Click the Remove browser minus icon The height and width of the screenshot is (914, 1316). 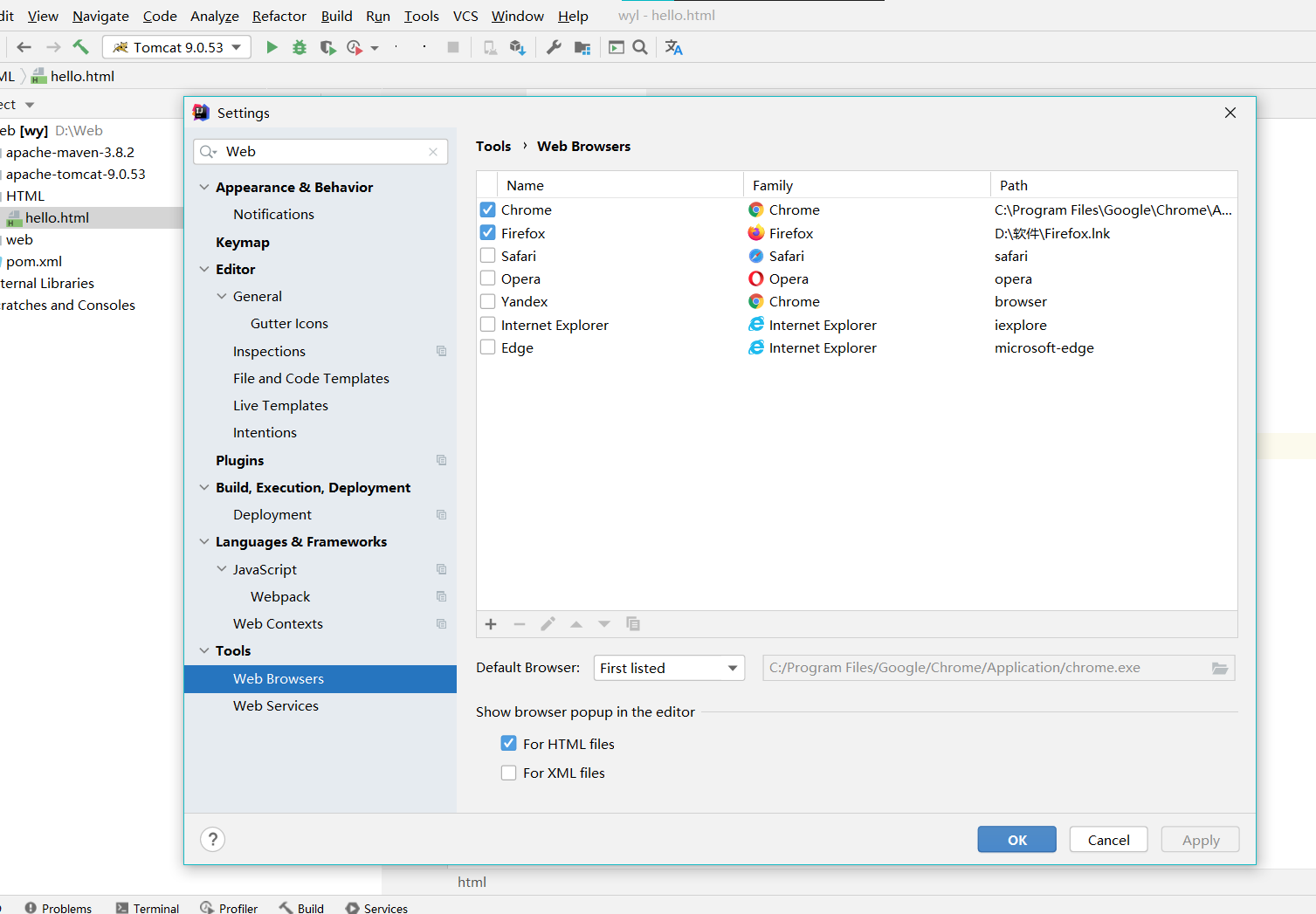click(x=520, y=624)
